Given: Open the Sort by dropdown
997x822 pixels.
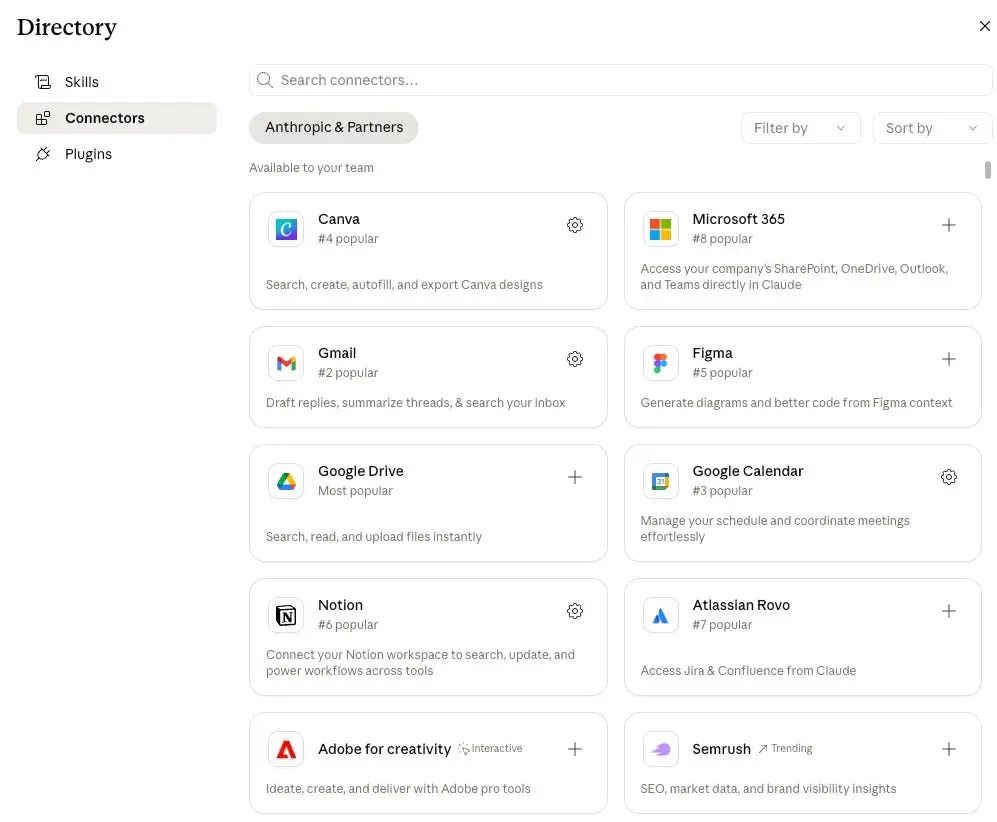Looking at the screenshot, I should (x=932, y=128).
